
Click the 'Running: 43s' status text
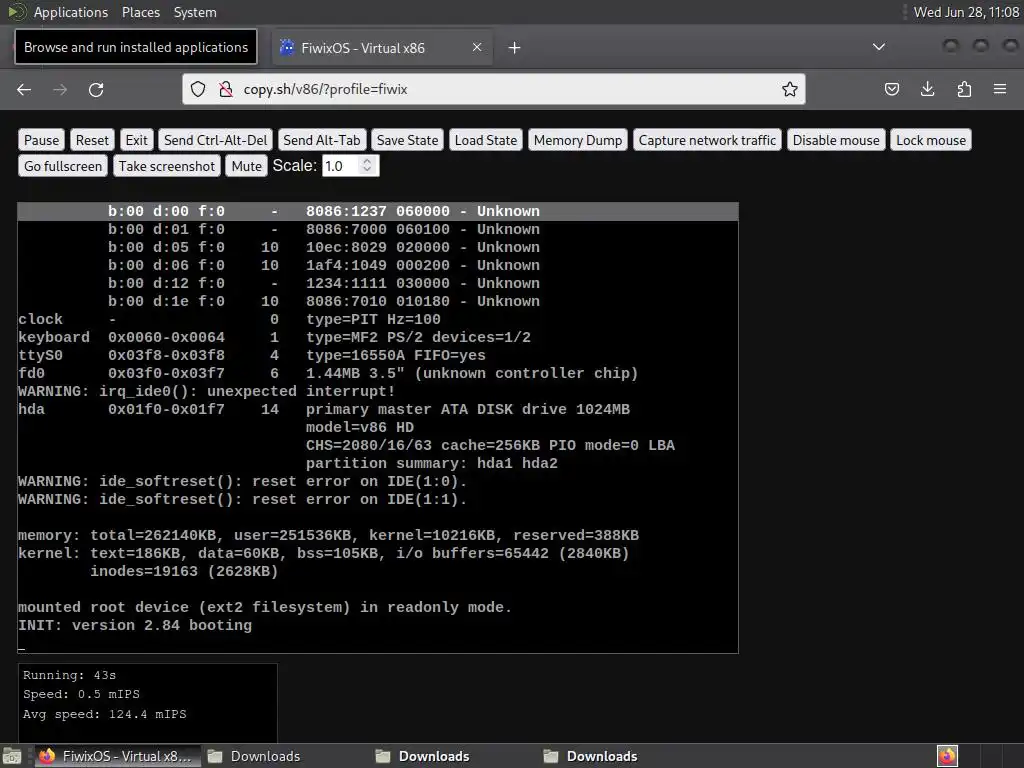point(69,675)
